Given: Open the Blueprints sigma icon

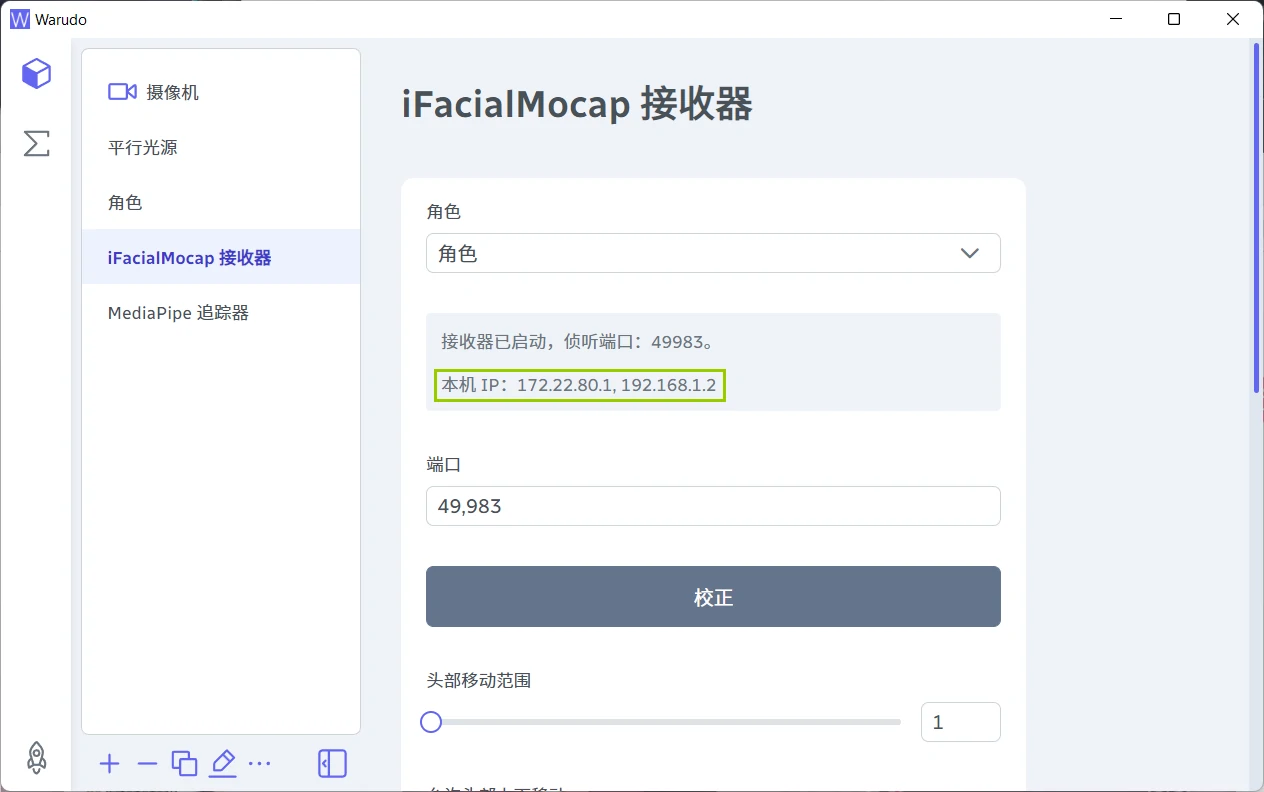Looking at the screenshot, I should pos(36,143).
